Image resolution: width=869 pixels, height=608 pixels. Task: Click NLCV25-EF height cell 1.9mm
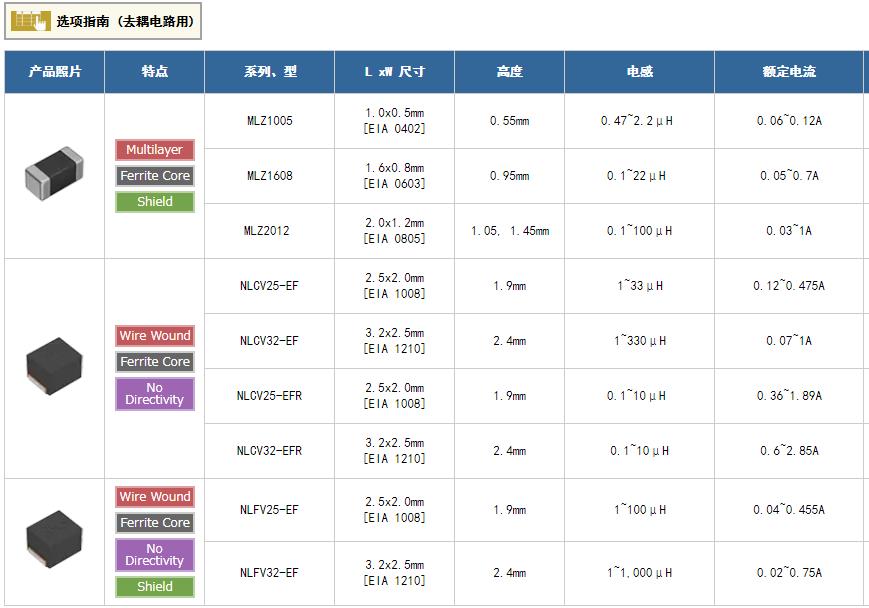click(509, 286)
